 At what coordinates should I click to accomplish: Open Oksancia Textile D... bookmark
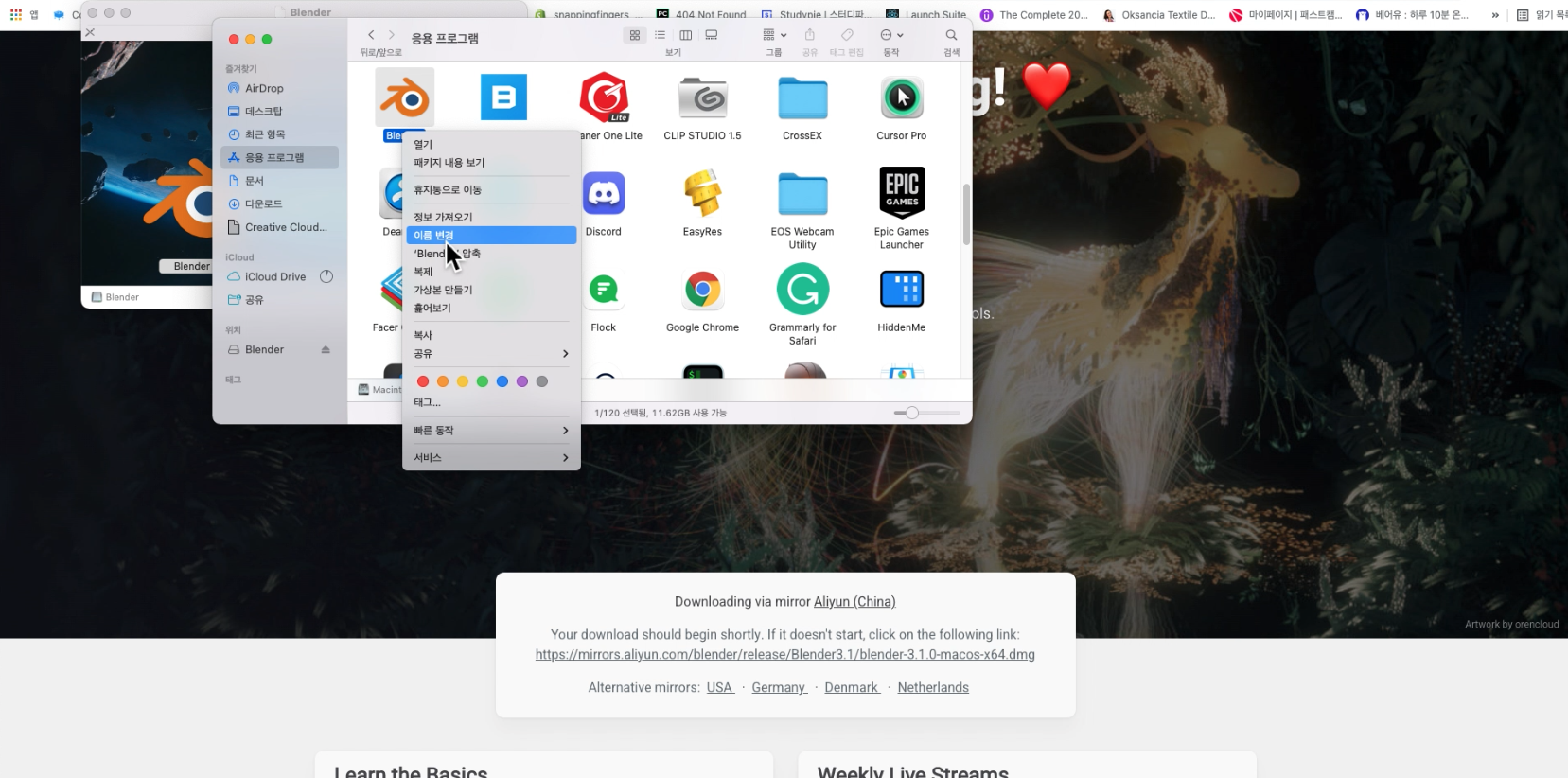point(1159,14)
